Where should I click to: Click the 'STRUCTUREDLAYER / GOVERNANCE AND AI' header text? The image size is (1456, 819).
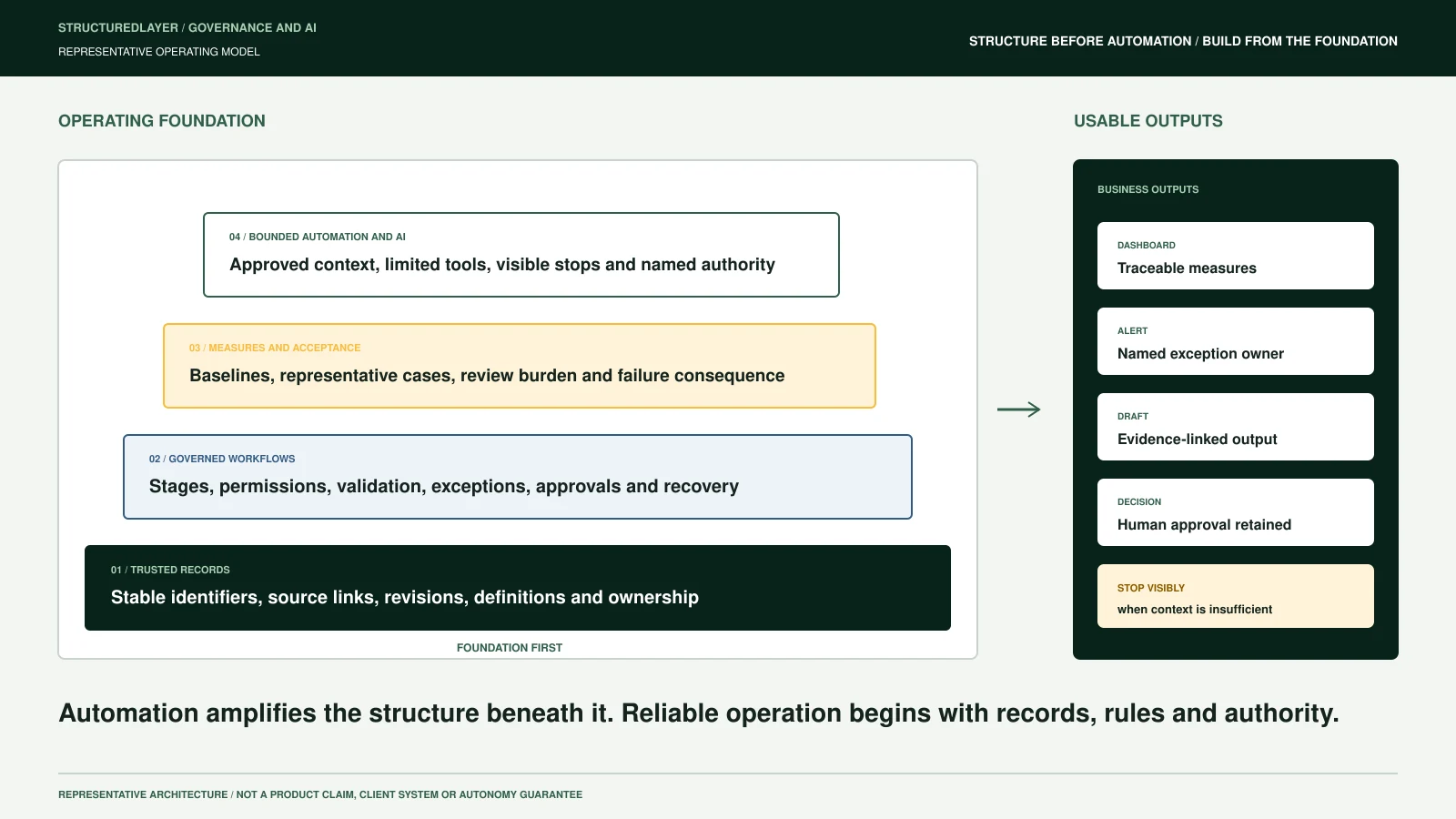point(187,28)
